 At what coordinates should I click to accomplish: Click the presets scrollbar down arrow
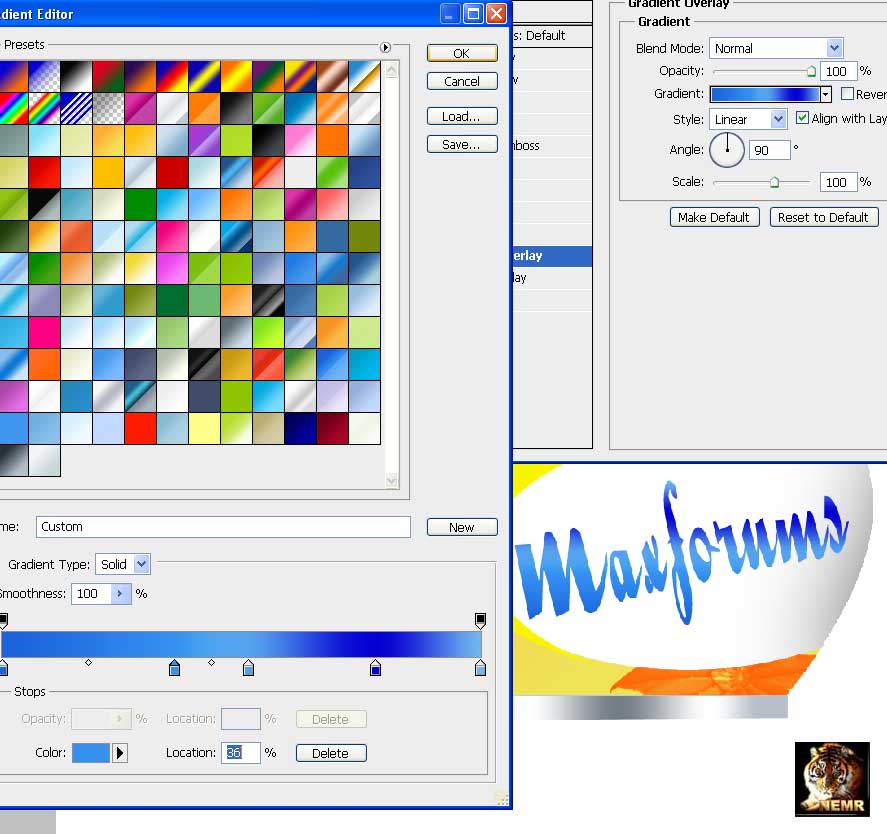coord(391,480)
